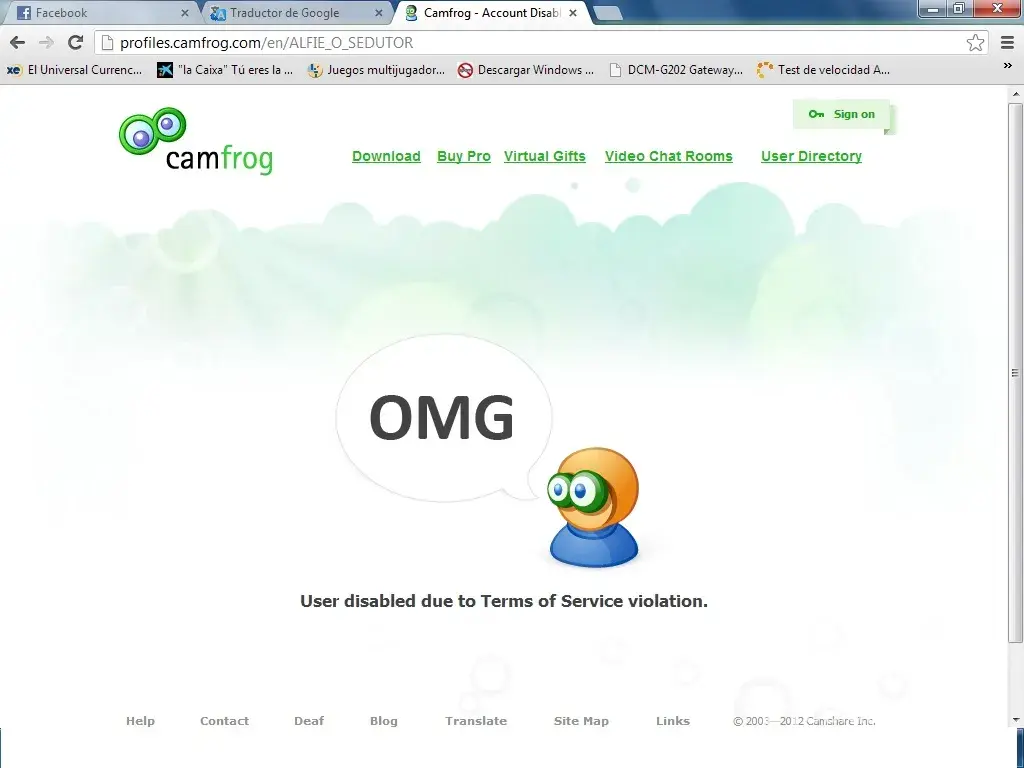Click the Camfrog logo

point(196,142)
